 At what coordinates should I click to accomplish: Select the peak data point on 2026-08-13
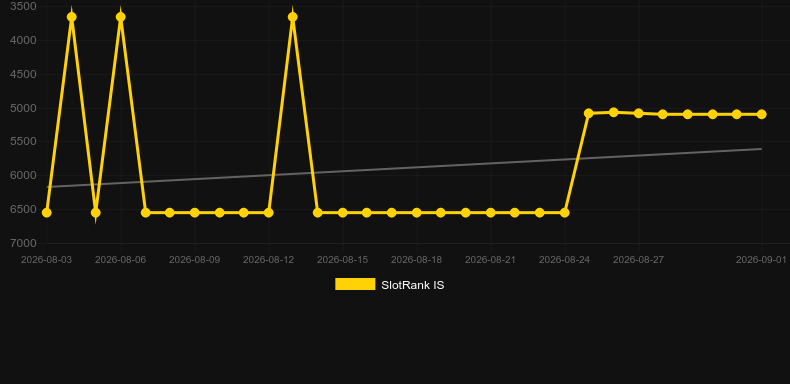pyautogui.click(x=293, y=17)
